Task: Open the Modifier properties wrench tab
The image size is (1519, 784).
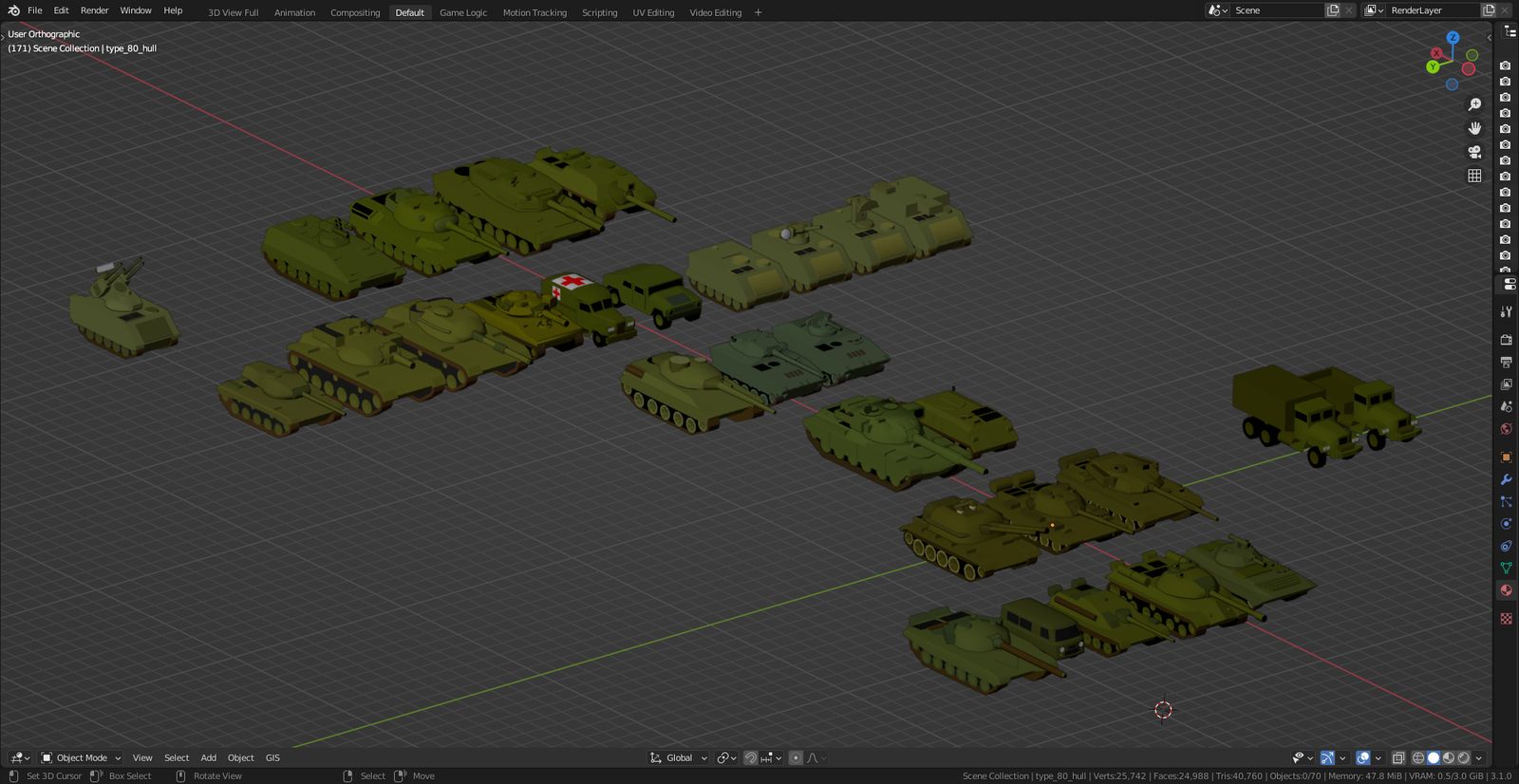Action: click(1506, 479)
